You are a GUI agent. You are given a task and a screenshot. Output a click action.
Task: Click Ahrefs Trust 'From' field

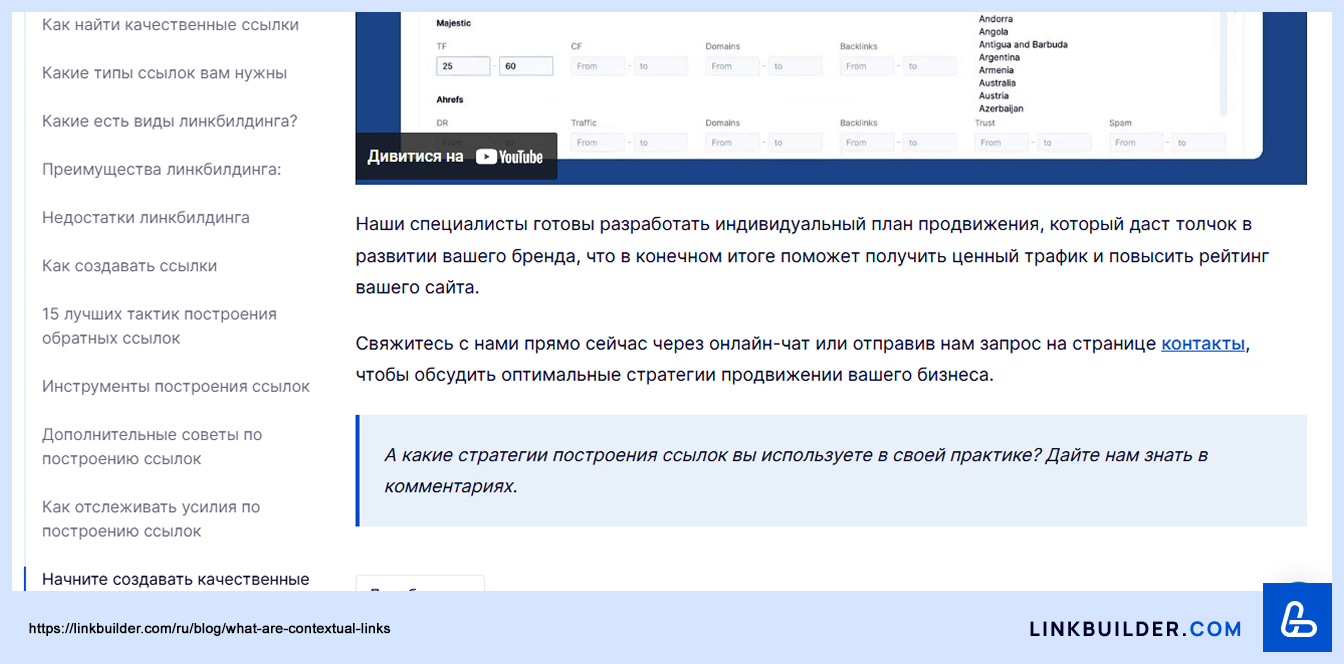click(x=1001, y=143)
